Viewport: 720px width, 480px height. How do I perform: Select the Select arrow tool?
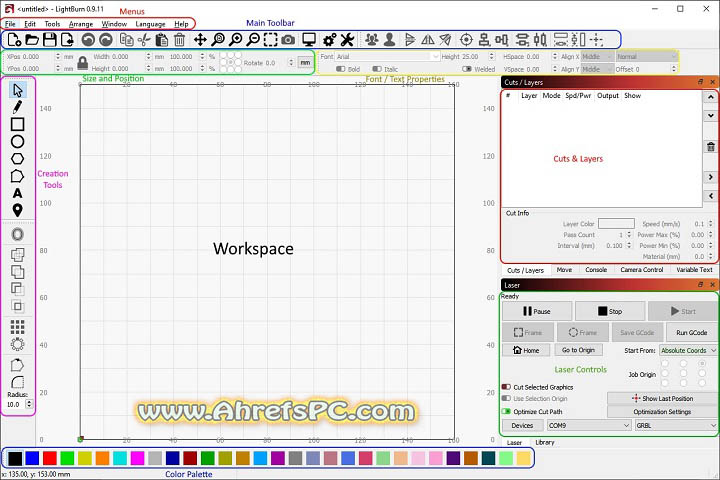coord(18,90)
